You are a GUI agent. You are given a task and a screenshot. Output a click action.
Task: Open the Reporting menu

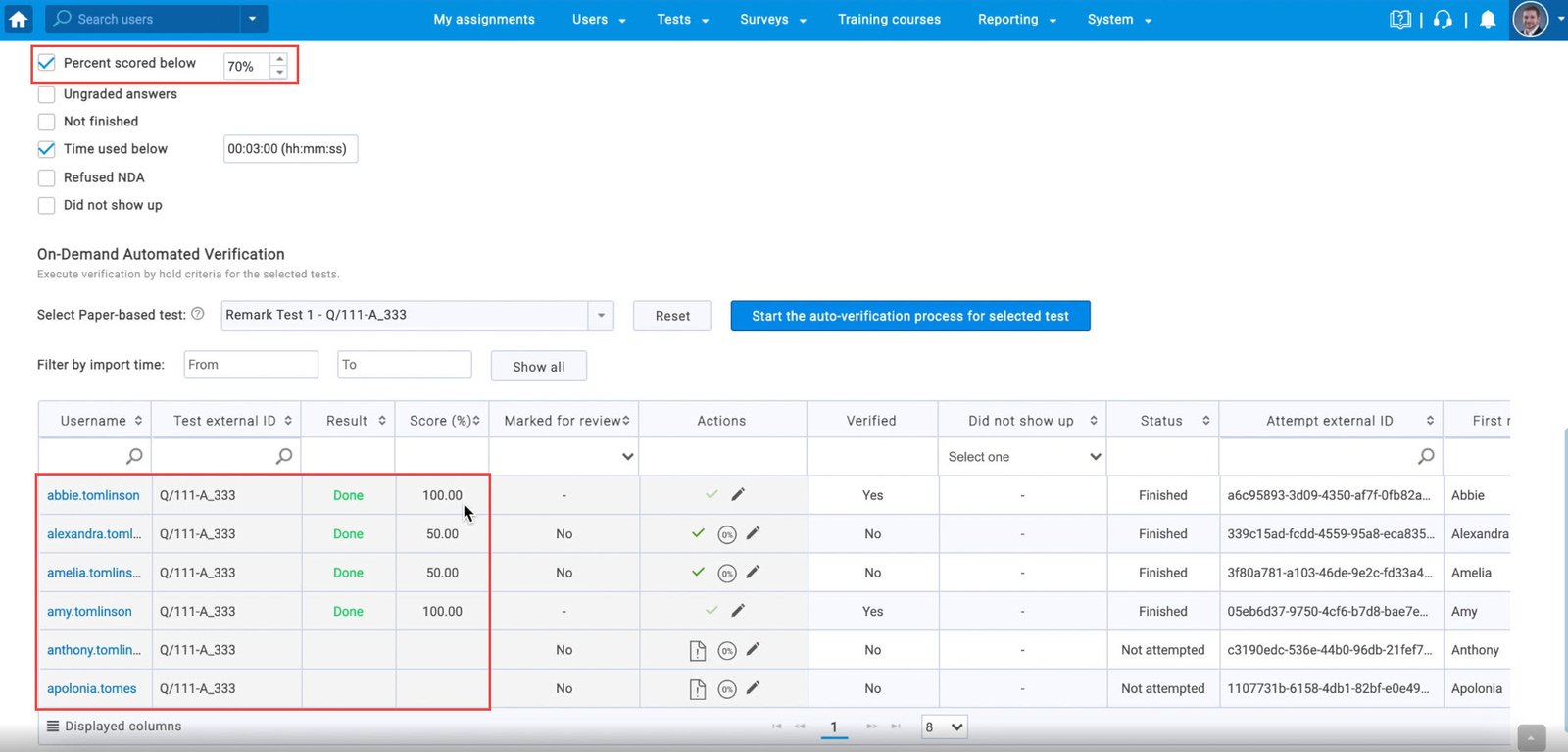click(x=1016, y=20)
